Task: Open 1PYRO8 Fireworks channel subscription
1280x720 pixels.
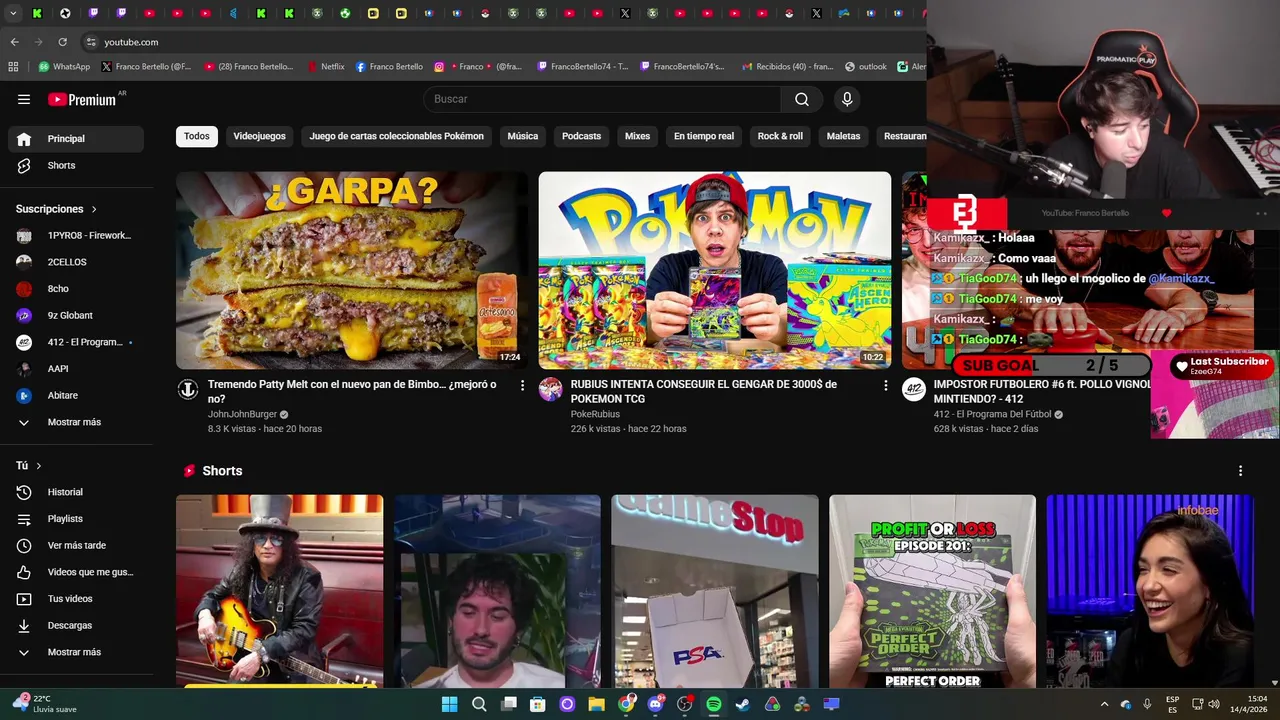Action: coord(76,236)
